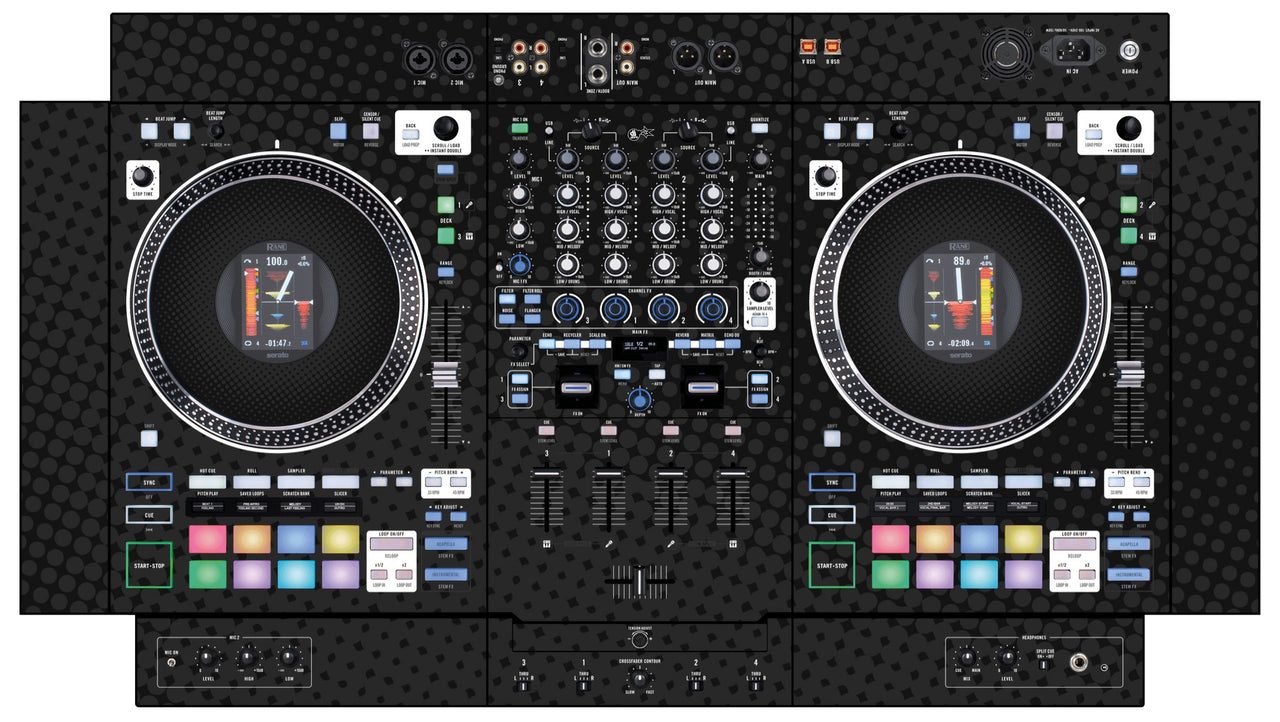
Task: Select the Deck 2 button on right deck
Action: [1128, 204]
